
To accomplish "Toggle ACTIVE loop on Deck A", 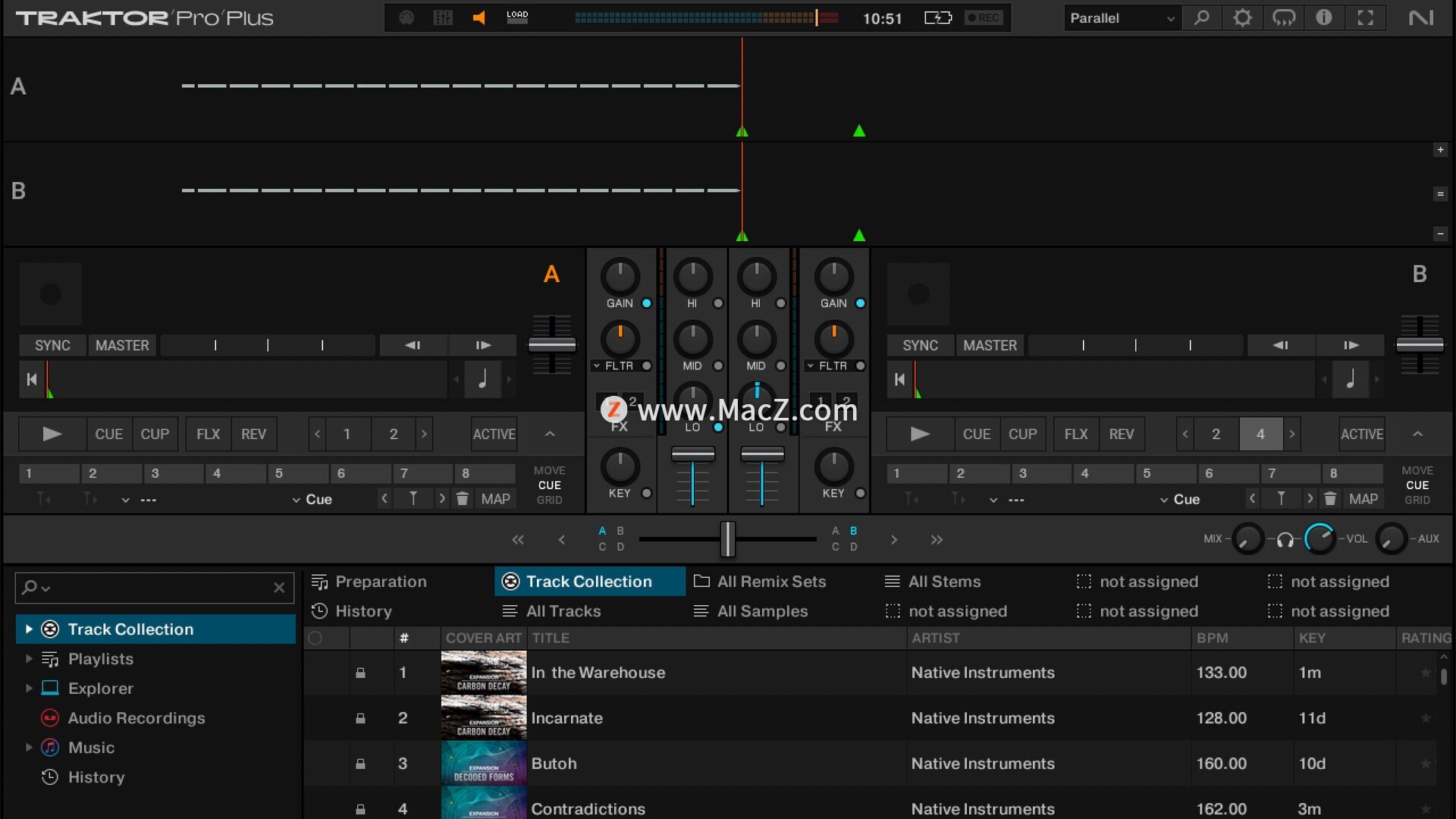I will pyautogui.click(x=494, y=434).
